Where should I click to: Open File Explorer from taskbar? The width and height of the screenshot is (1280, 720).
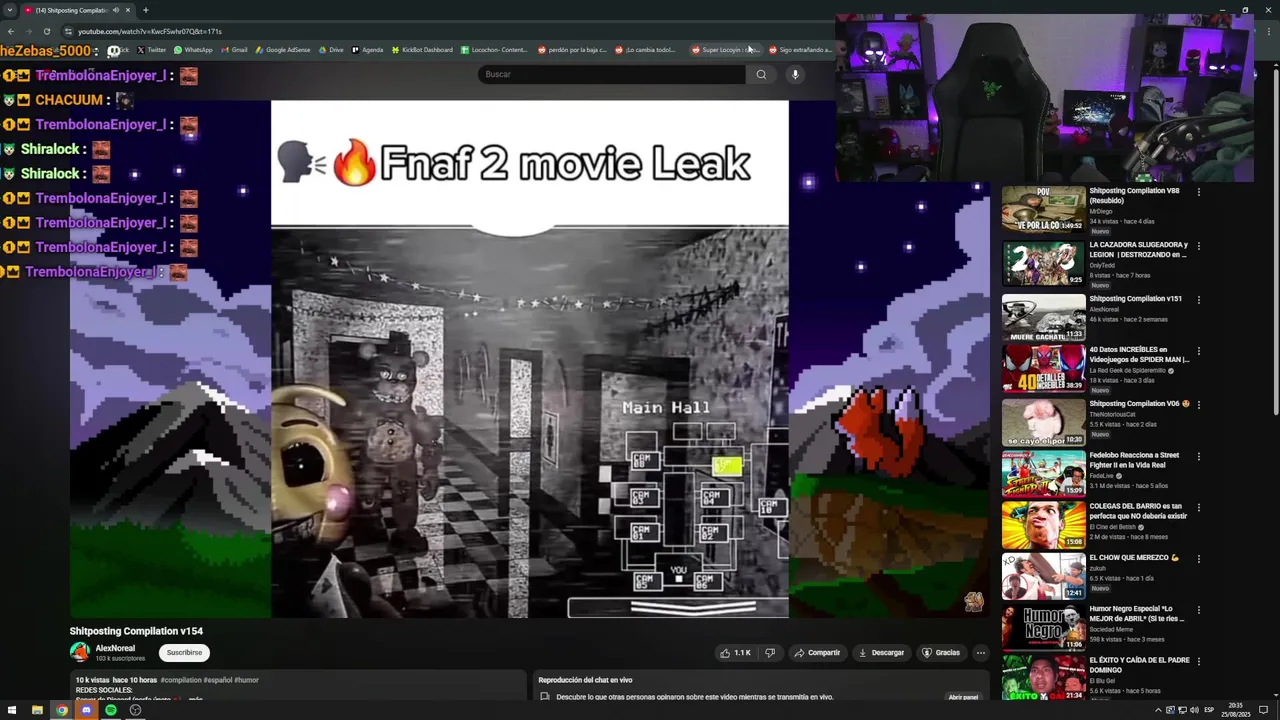point(37,710)
